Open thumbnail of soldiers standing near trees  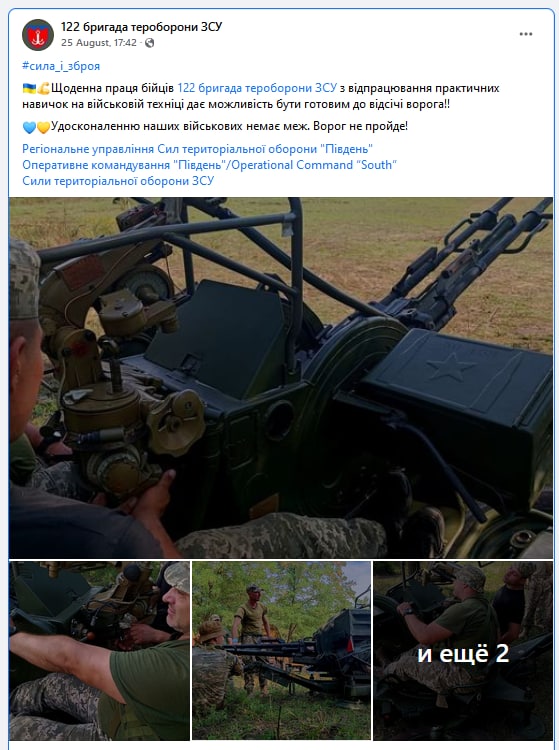coord(281,651)
